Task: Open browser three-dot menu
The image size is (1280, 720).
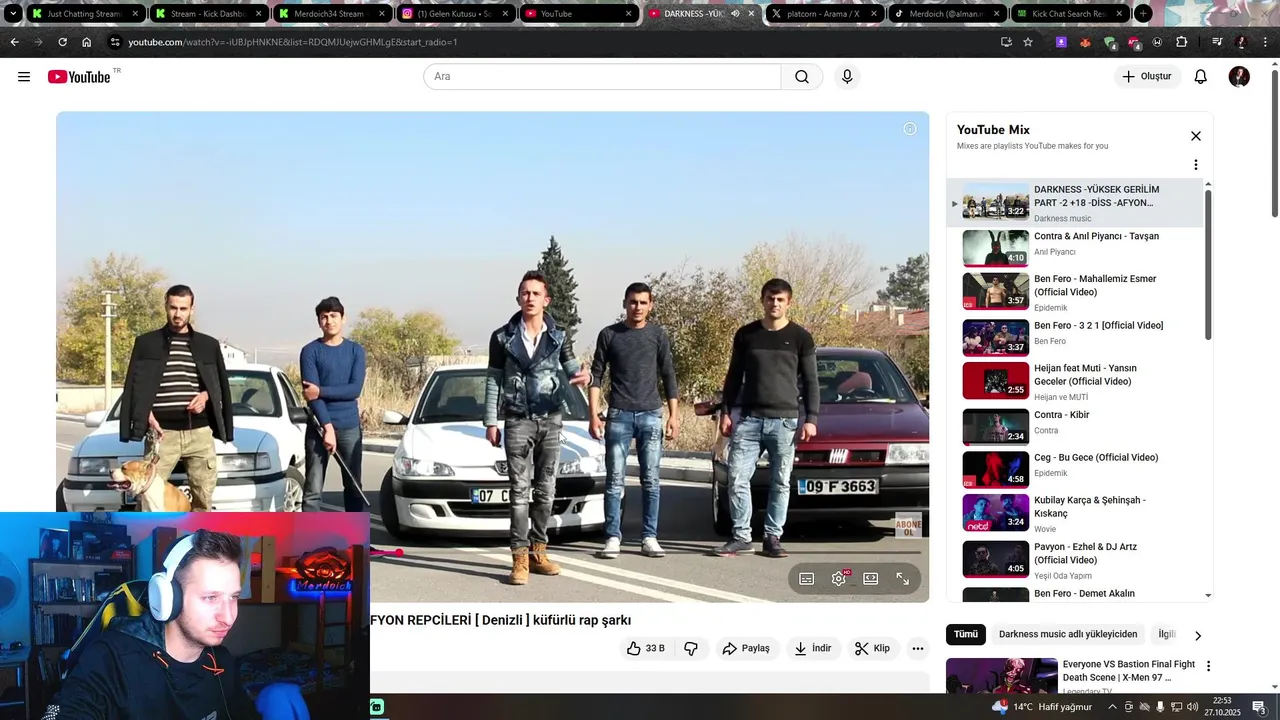Action: [x=1266, y=42]
